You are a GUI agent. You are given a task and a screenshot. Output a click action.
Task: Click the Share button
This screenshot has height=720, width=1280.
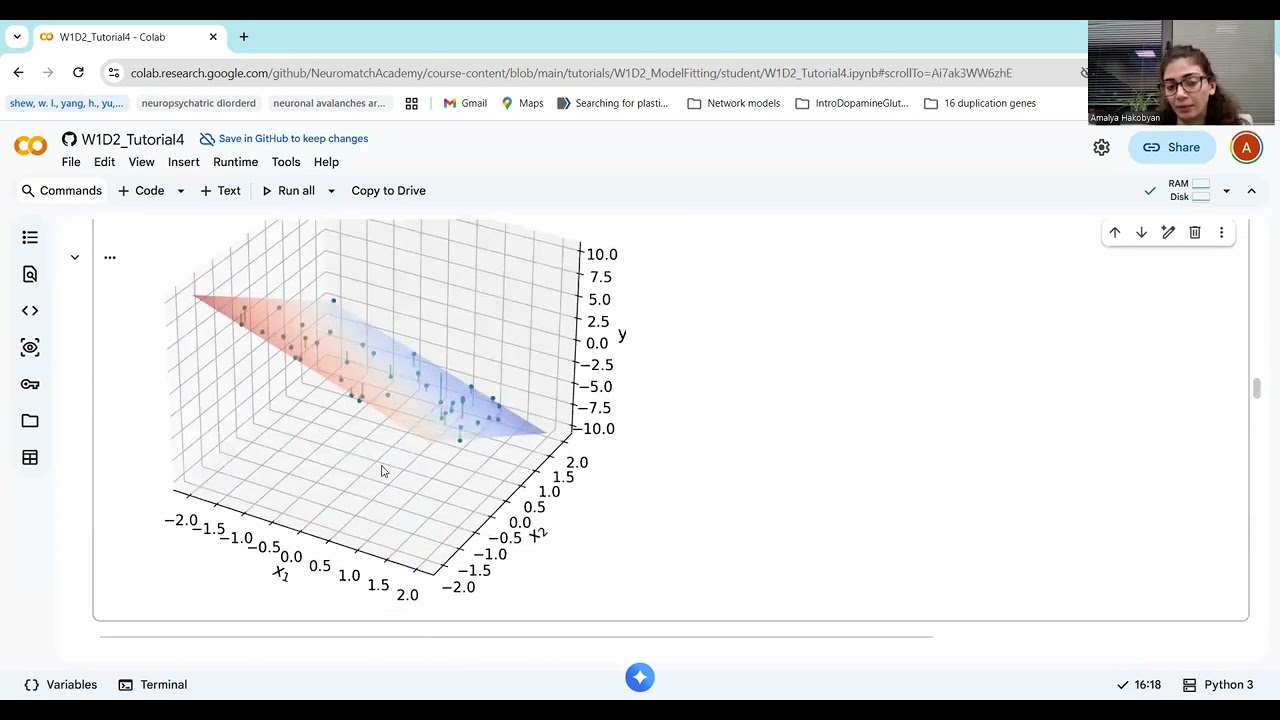(1171, 147)
